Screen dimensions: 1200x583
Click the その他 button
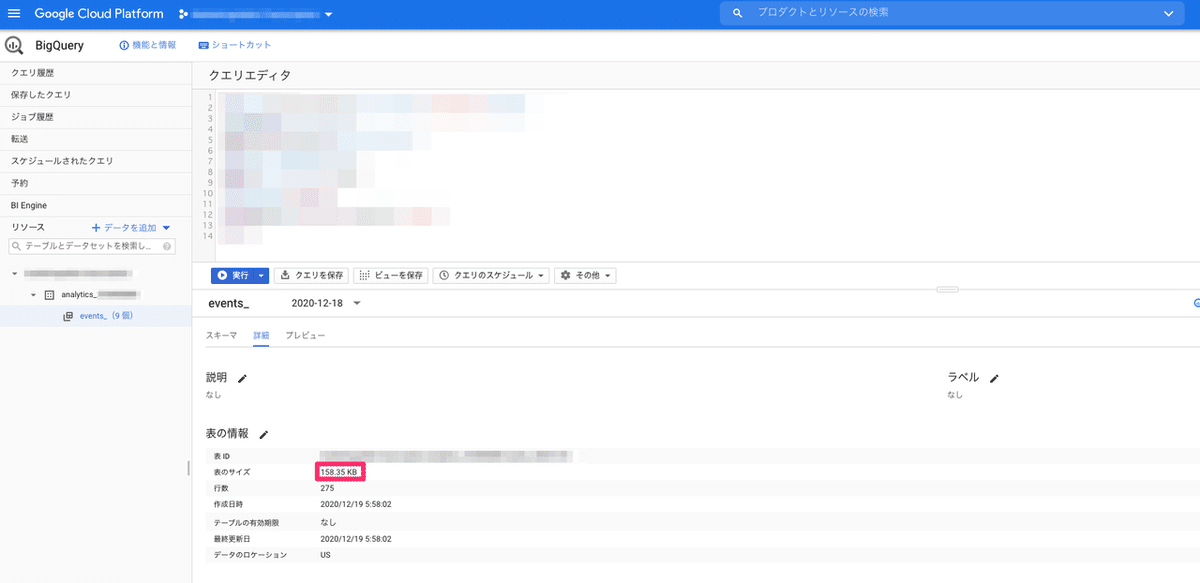[x=586, y=275]
